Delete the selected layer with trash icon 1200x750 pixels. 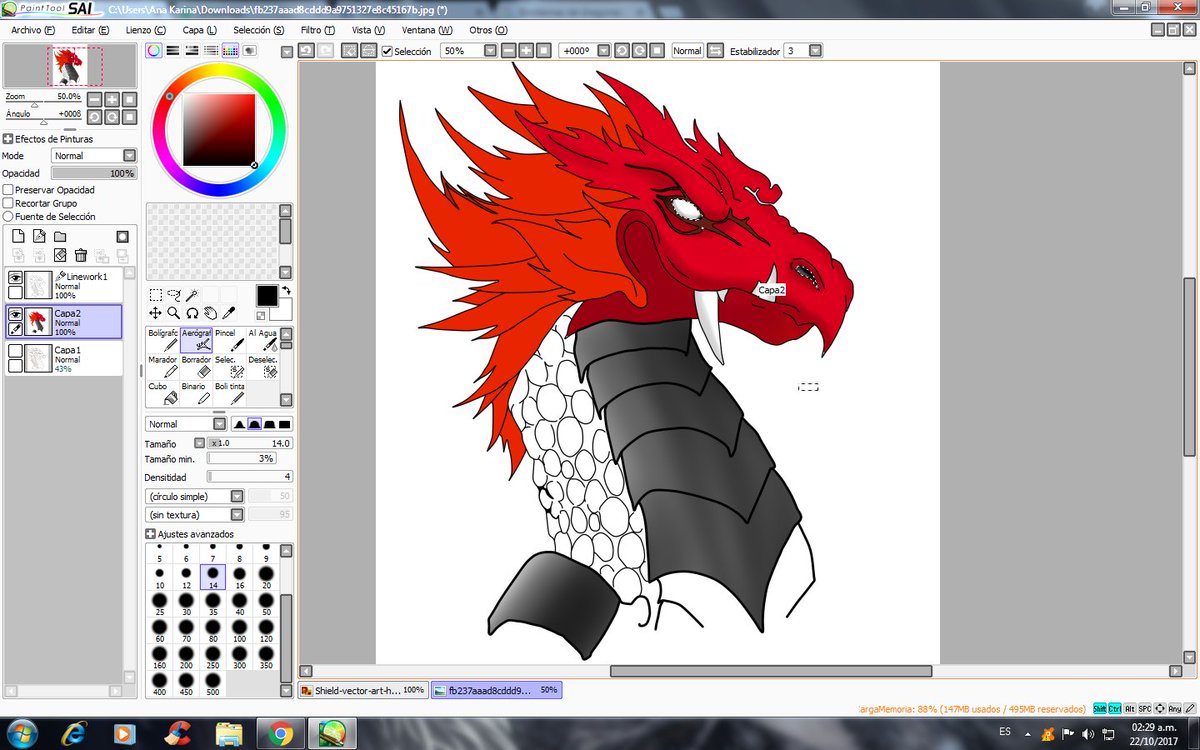(x=81, y=256)
